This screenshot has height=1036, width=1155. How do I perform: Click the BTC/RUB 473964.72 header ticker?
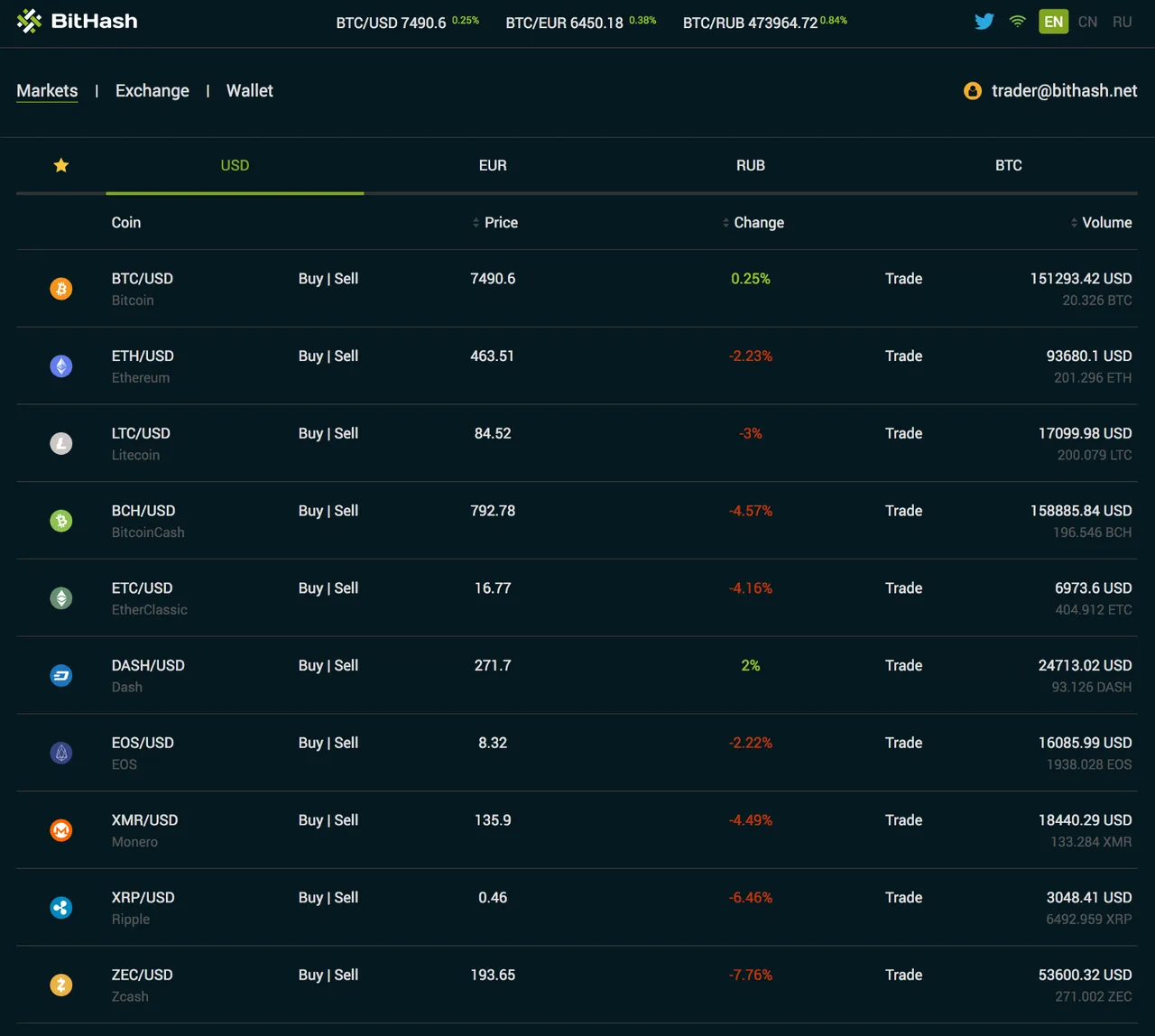coord(765,23)
